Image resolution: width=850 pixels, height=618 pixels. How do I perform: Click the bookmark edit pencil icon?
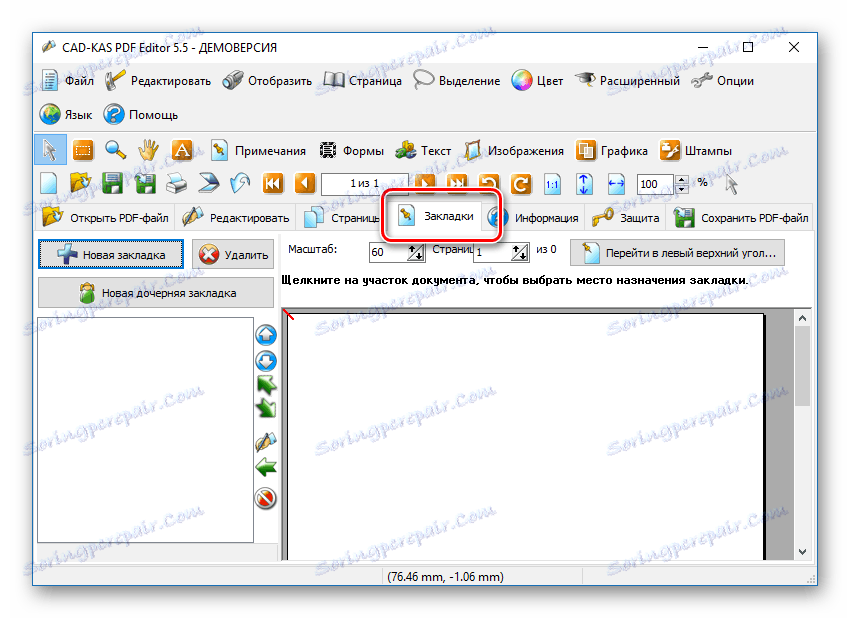pos(266,442)
